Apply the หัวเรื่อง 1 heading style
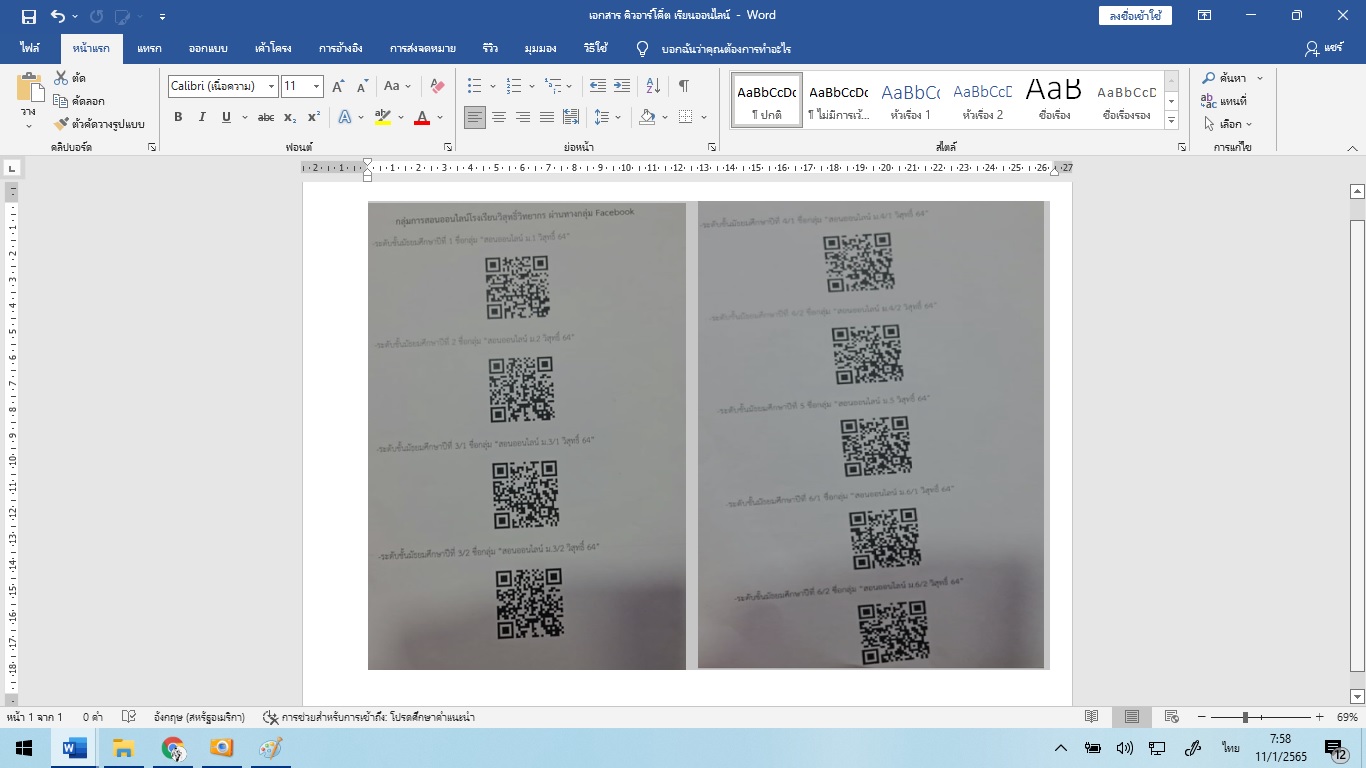The height and width of the screenshot is (768, 1366). [910, 101]
